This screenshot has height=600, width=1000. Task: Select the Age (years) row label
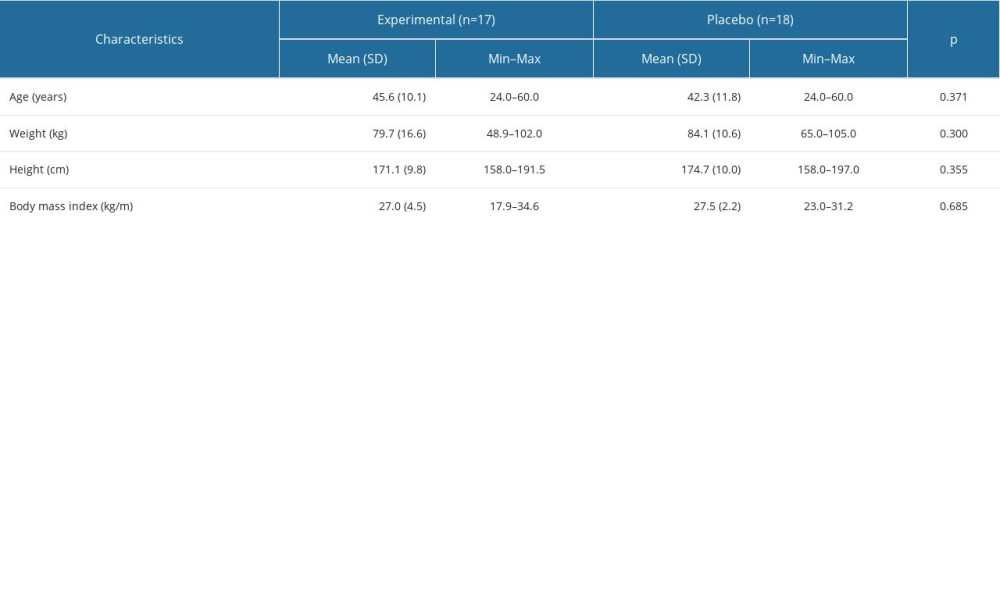38,98
